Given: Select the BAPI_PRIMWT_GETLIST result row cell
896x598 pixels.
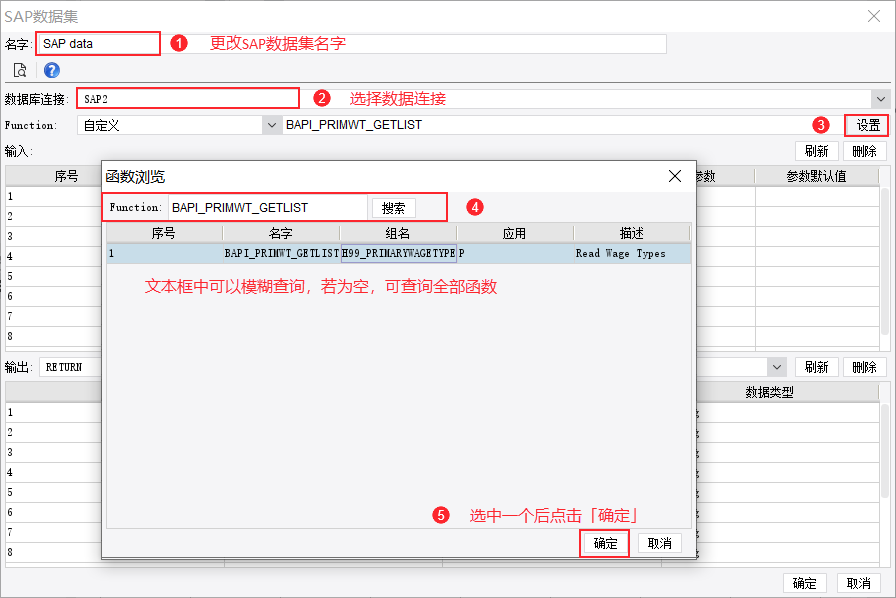Looking at the screenshot, I should (x=282, y=253).
